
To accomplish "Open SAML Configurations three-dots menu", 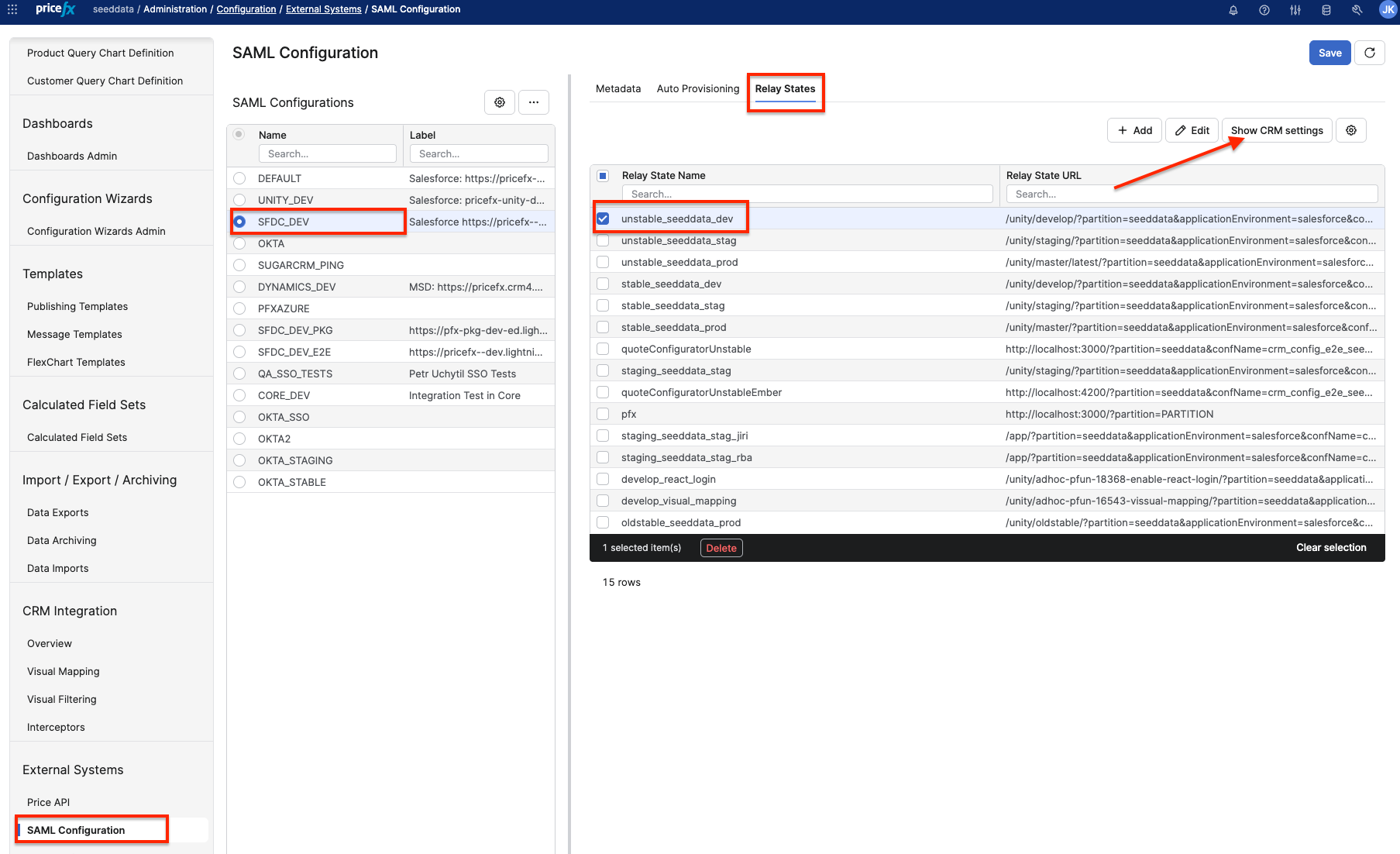I will 534,102.
